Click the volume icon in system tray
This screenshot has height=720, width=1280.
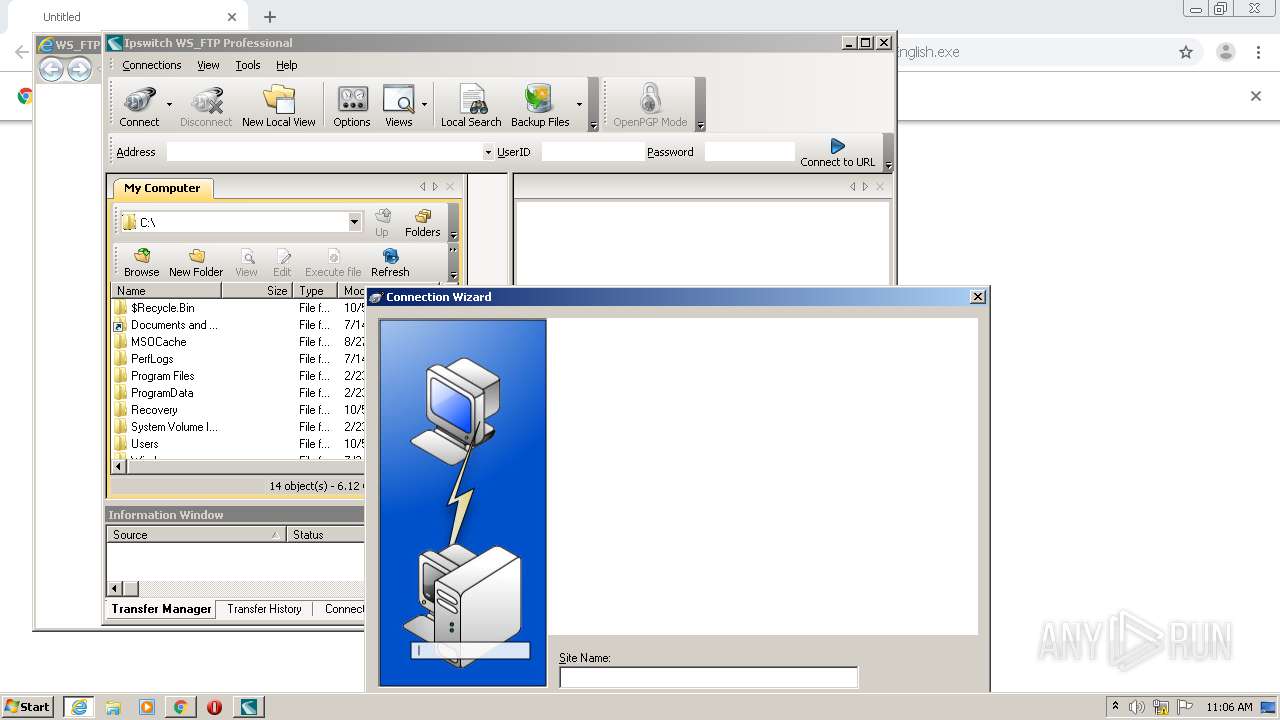click(x=1137, y=707)
